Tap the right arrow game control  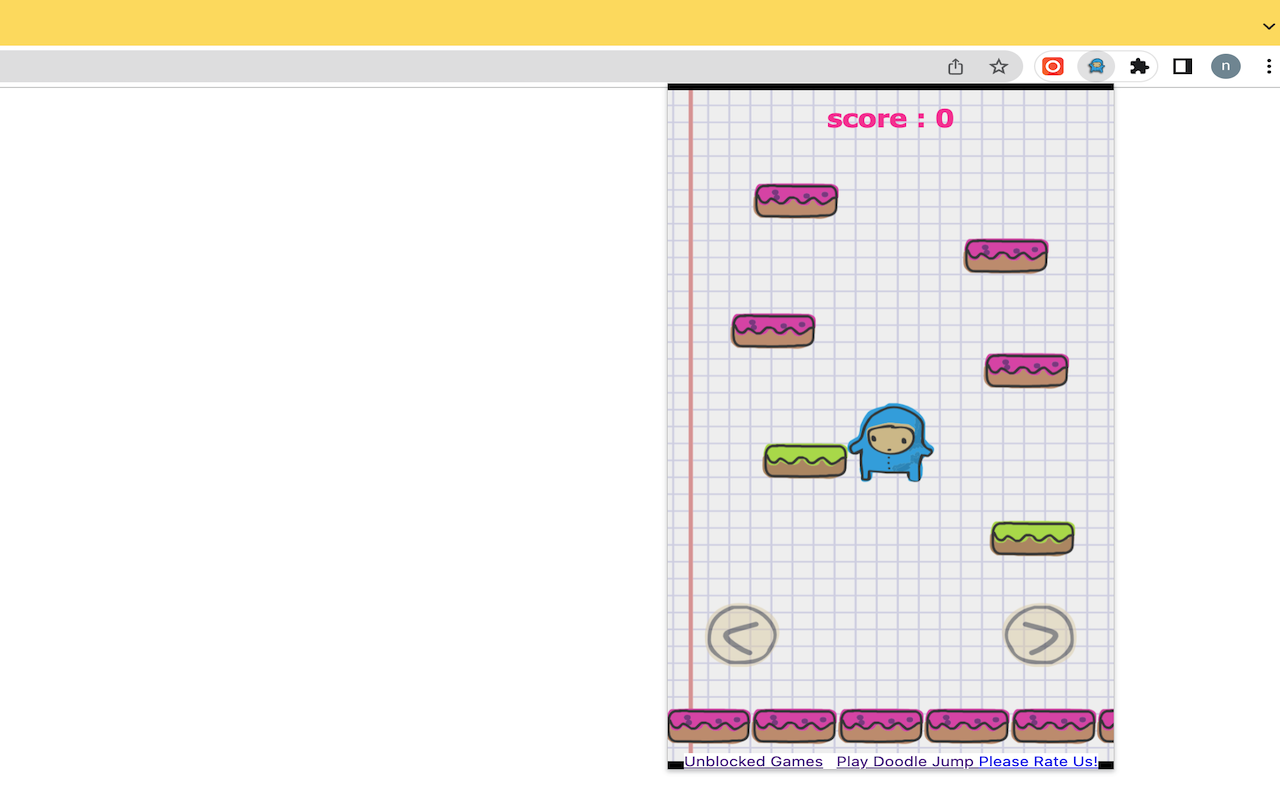click(x=1039, y=635)
